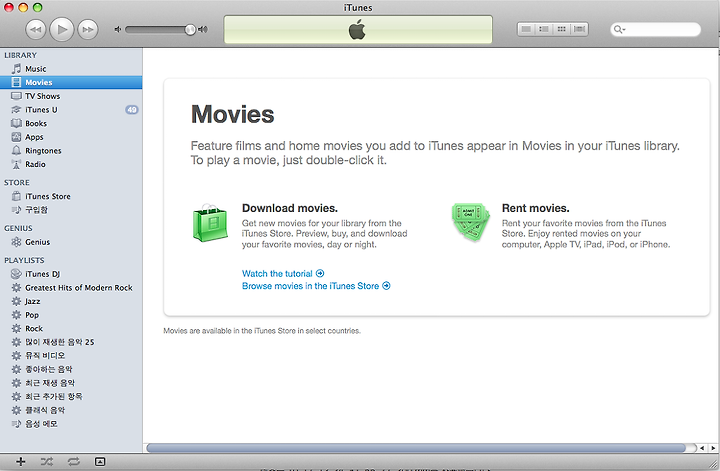Click the arrow icon beside Watch the tutorial
The width and height of the screenshot is (720, 471).
pos(320,274)
